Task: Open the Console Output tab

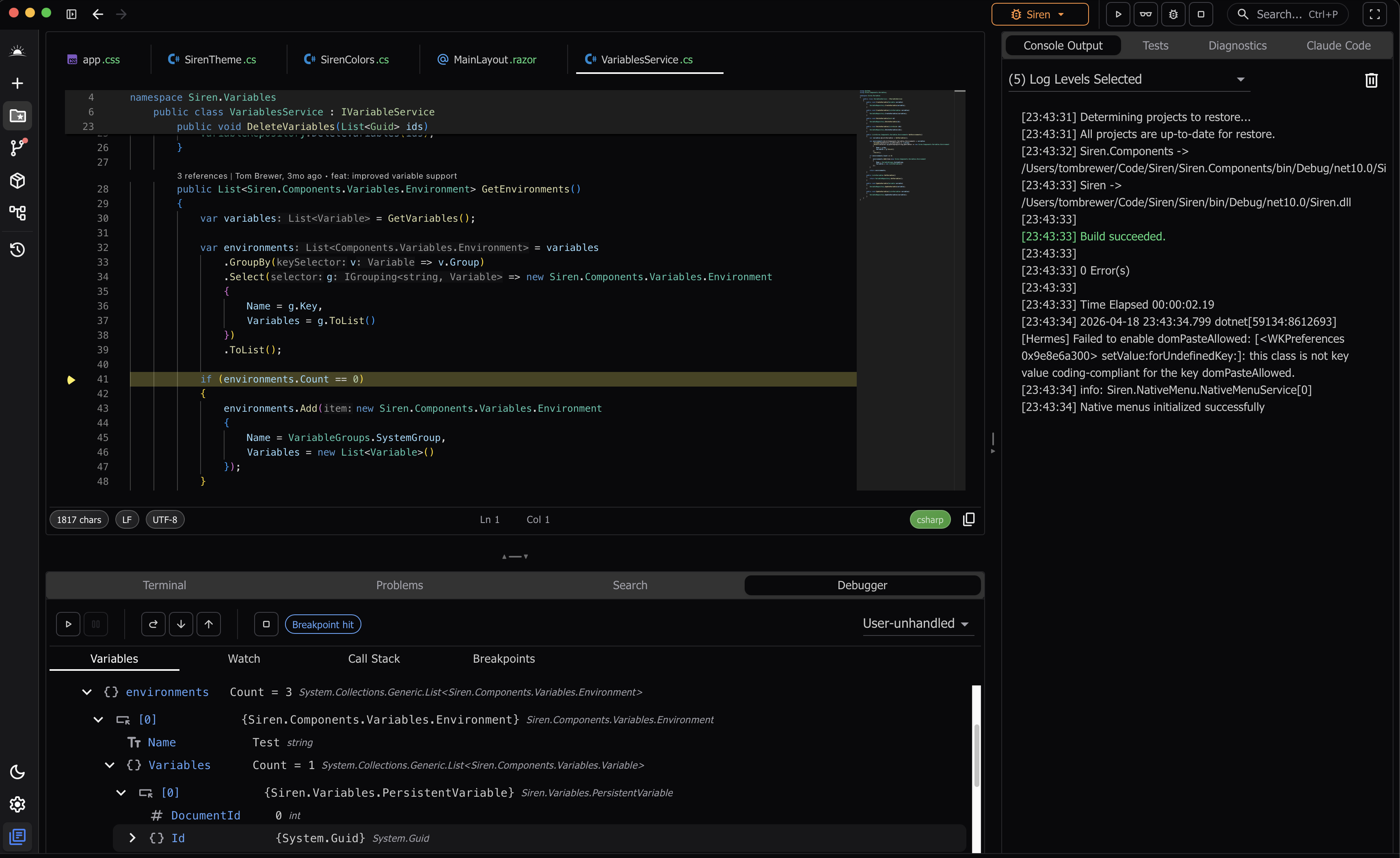Action: click(x=1063, y=45)
